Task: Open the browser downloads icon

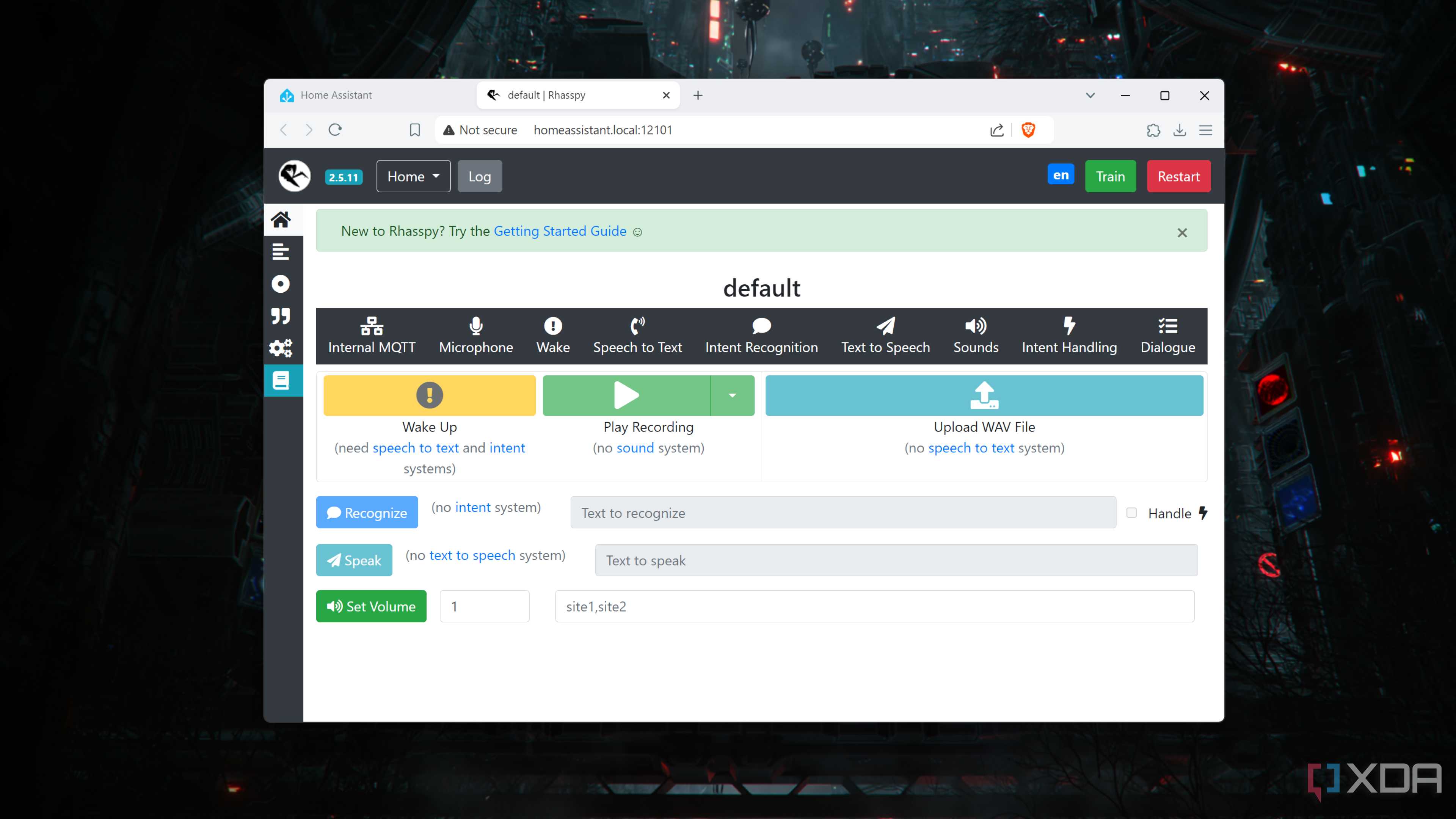Action: coord(1180,130)
